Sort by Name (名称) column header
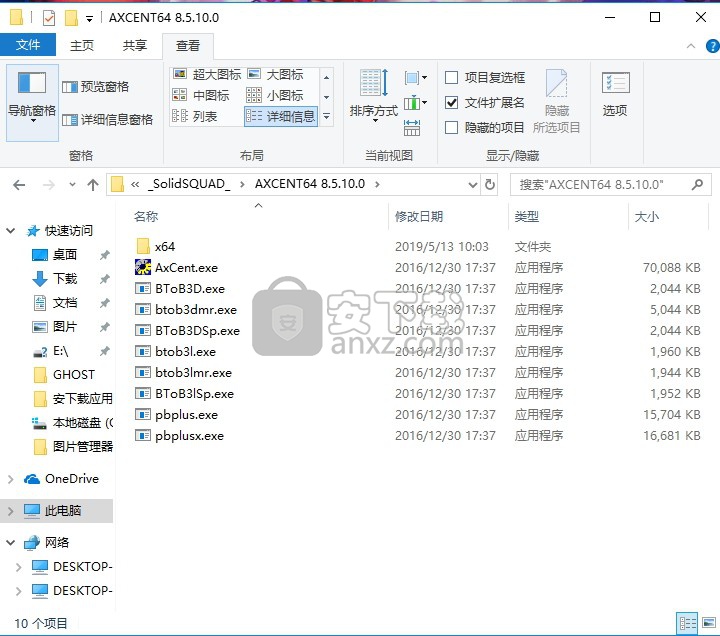The image size is (720, 636). point(146,216)
